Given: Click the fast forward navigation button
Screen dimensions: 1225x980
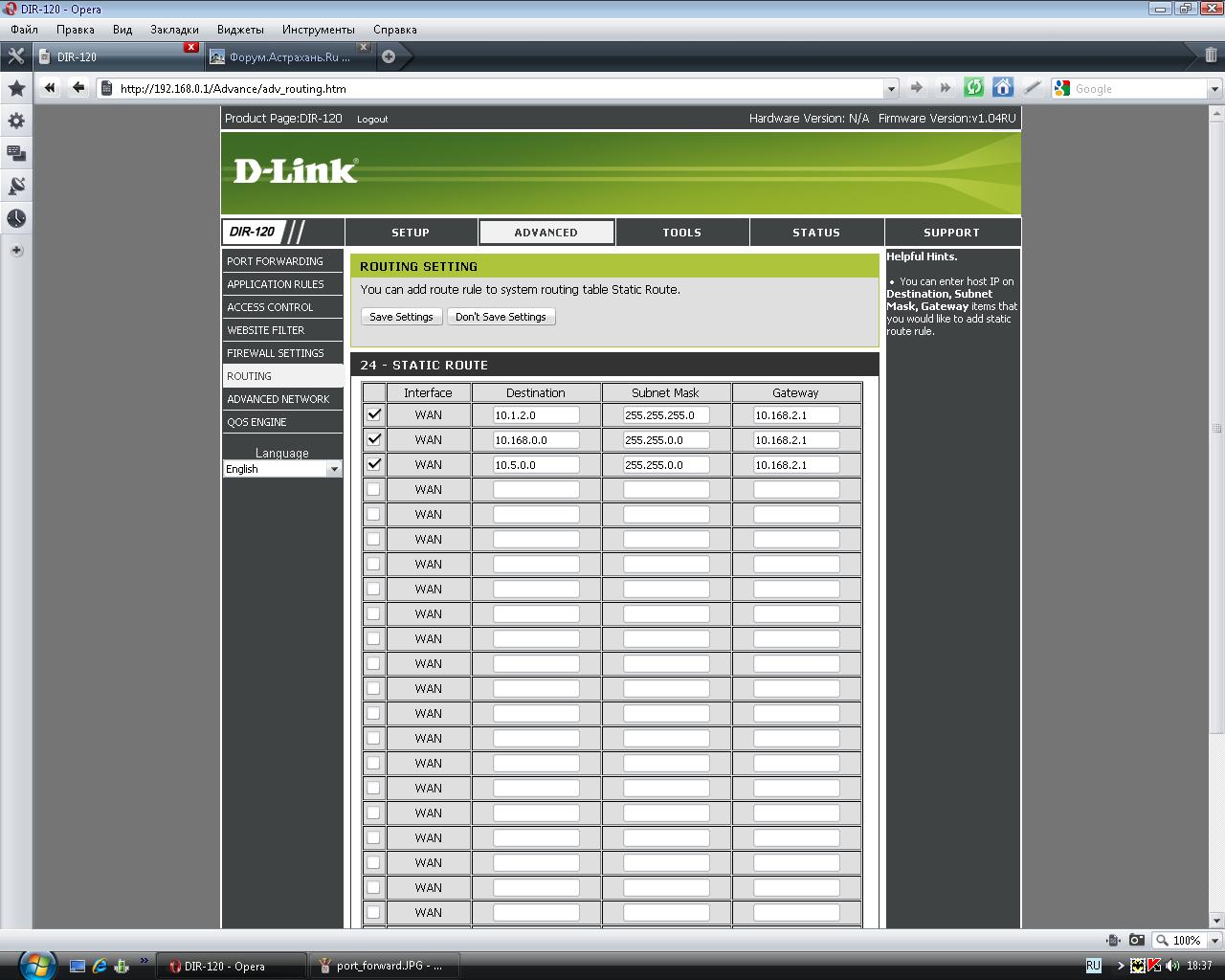Looking at the screenshot, I should (x=945, y=88).
